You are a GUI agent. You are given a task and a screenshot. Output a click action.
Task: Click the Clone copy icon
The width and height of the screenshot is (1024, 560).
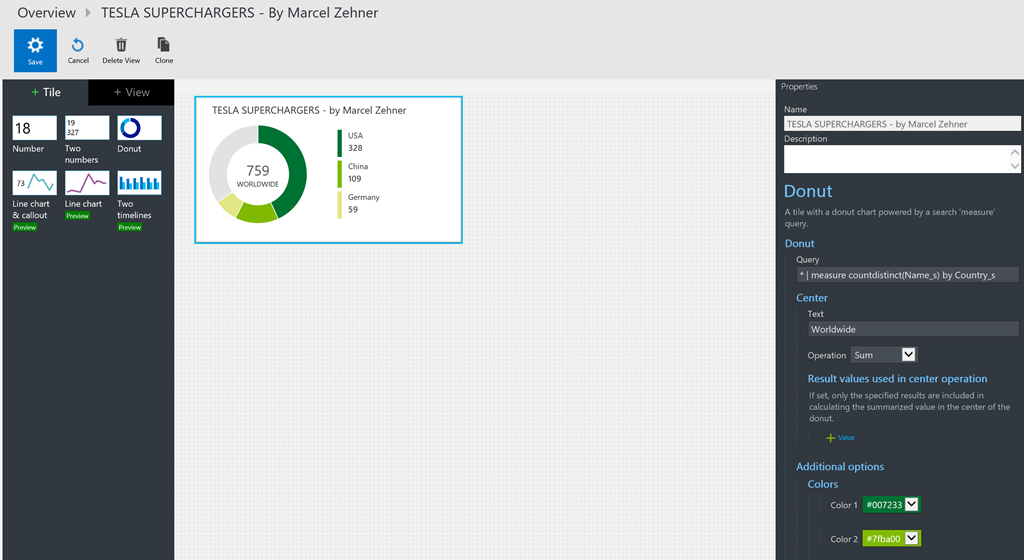[164, 45]
